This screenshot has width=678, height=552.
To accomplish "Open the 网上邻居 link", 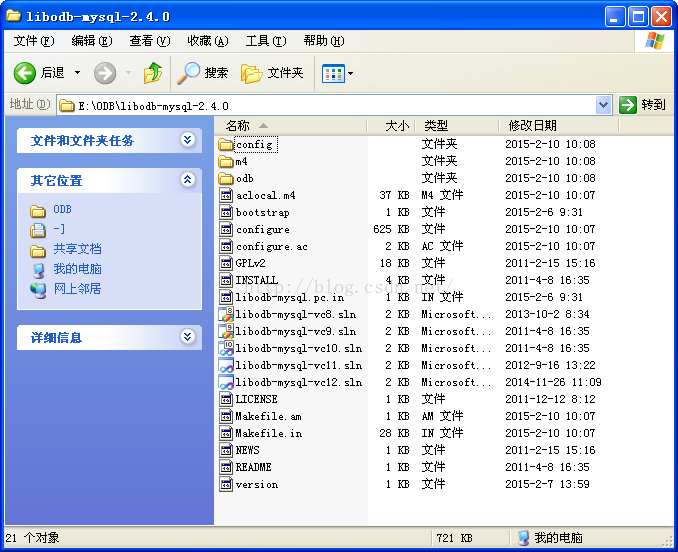I will [77, 289].
